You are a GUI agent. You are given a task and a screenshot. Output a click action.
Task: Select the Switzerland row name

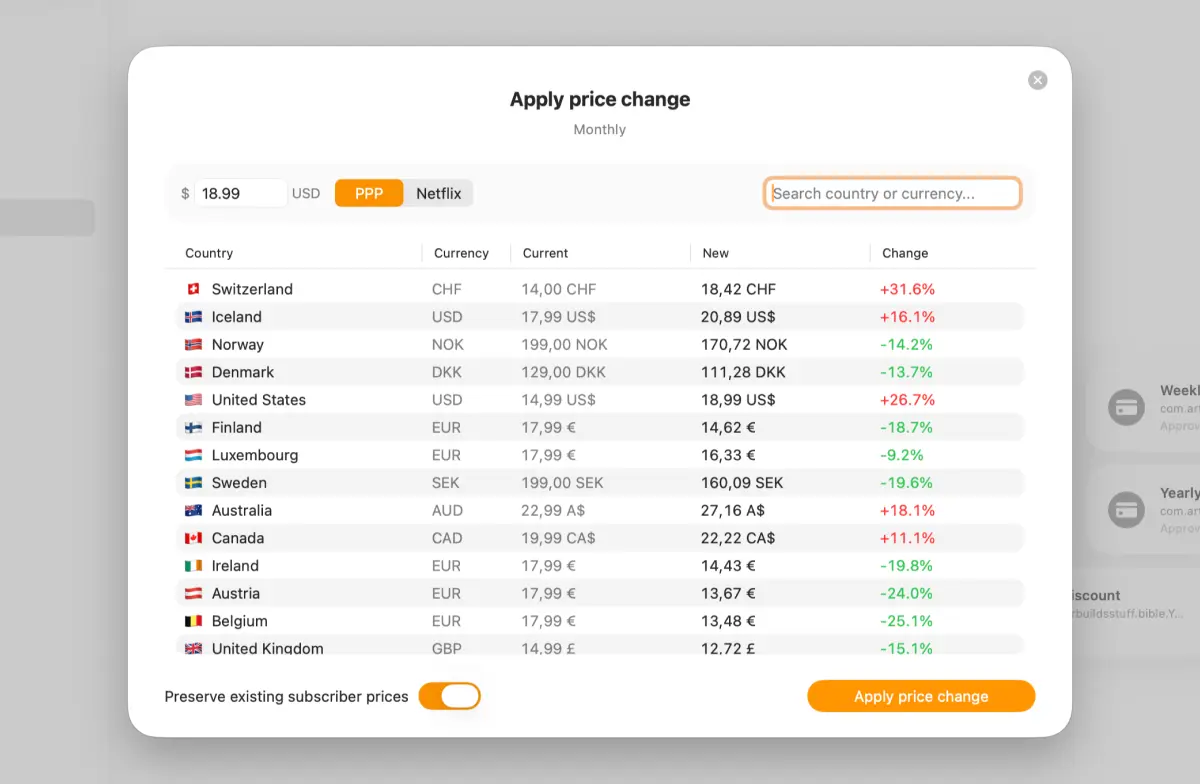(x=252, y=289)
